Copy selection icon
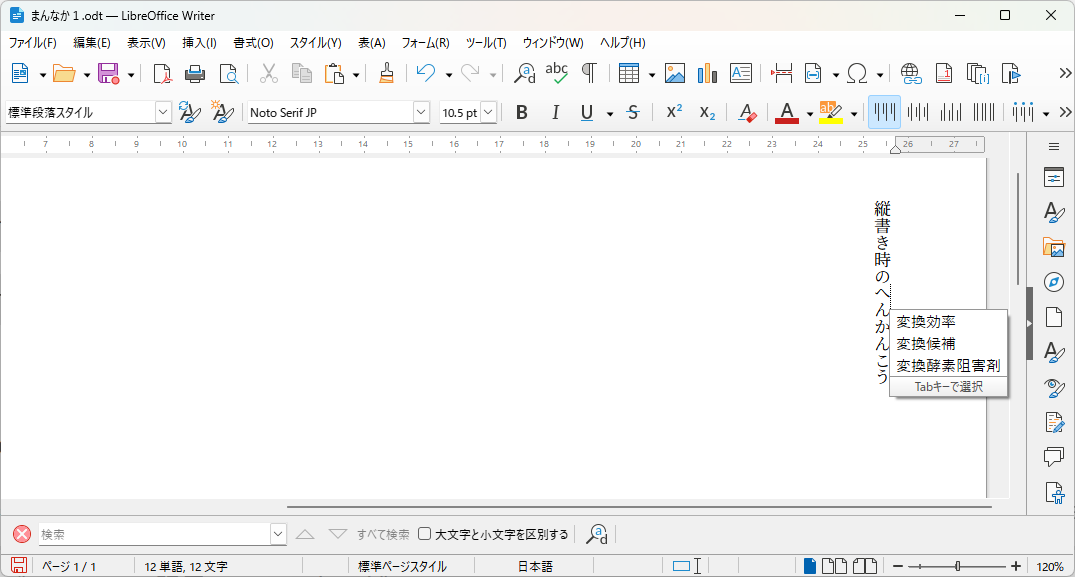Viewport: 1075px width, 577px height. (301, 73)
